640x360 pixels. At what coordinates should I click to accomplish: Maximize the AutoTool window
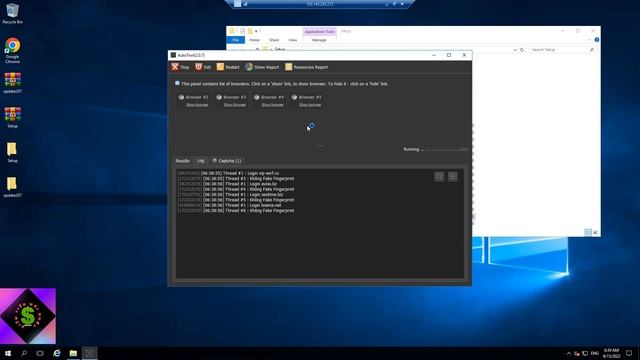(x=449, y=55)
